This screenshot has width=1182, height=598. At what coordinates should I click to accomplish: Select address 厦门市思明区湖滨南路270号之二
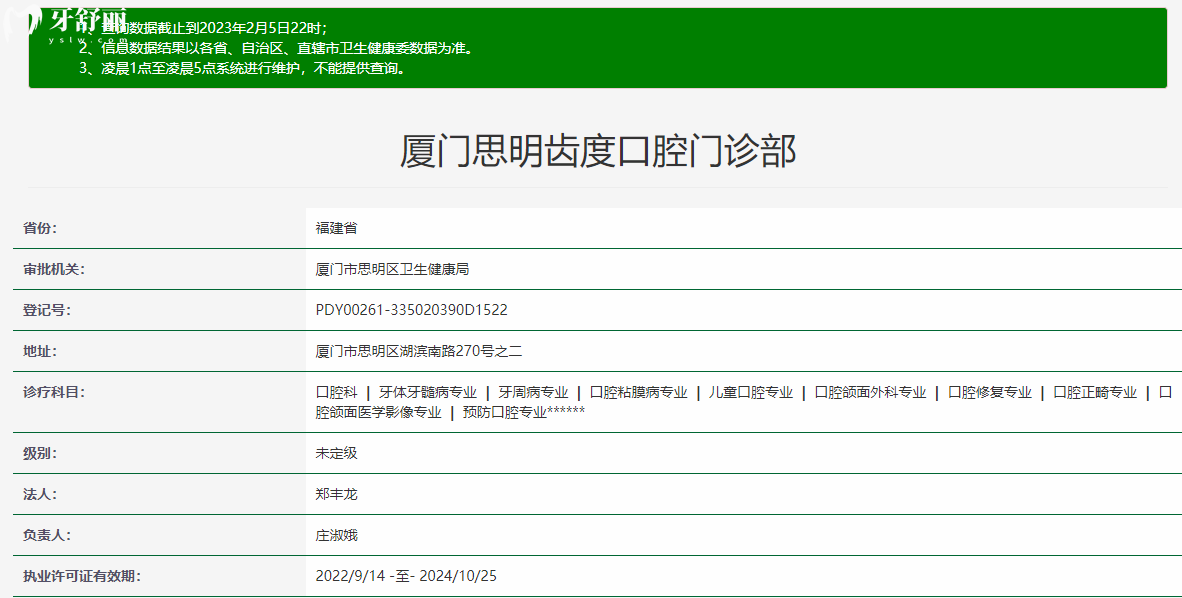pyautogui.click(x=418, y=351)
